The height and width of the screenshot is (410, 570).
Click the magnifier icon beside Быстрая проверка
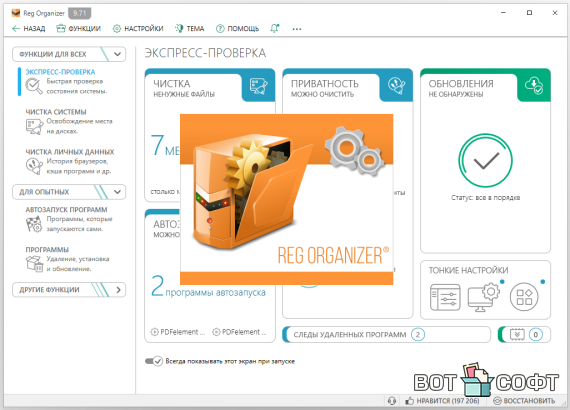pos(34,86)
